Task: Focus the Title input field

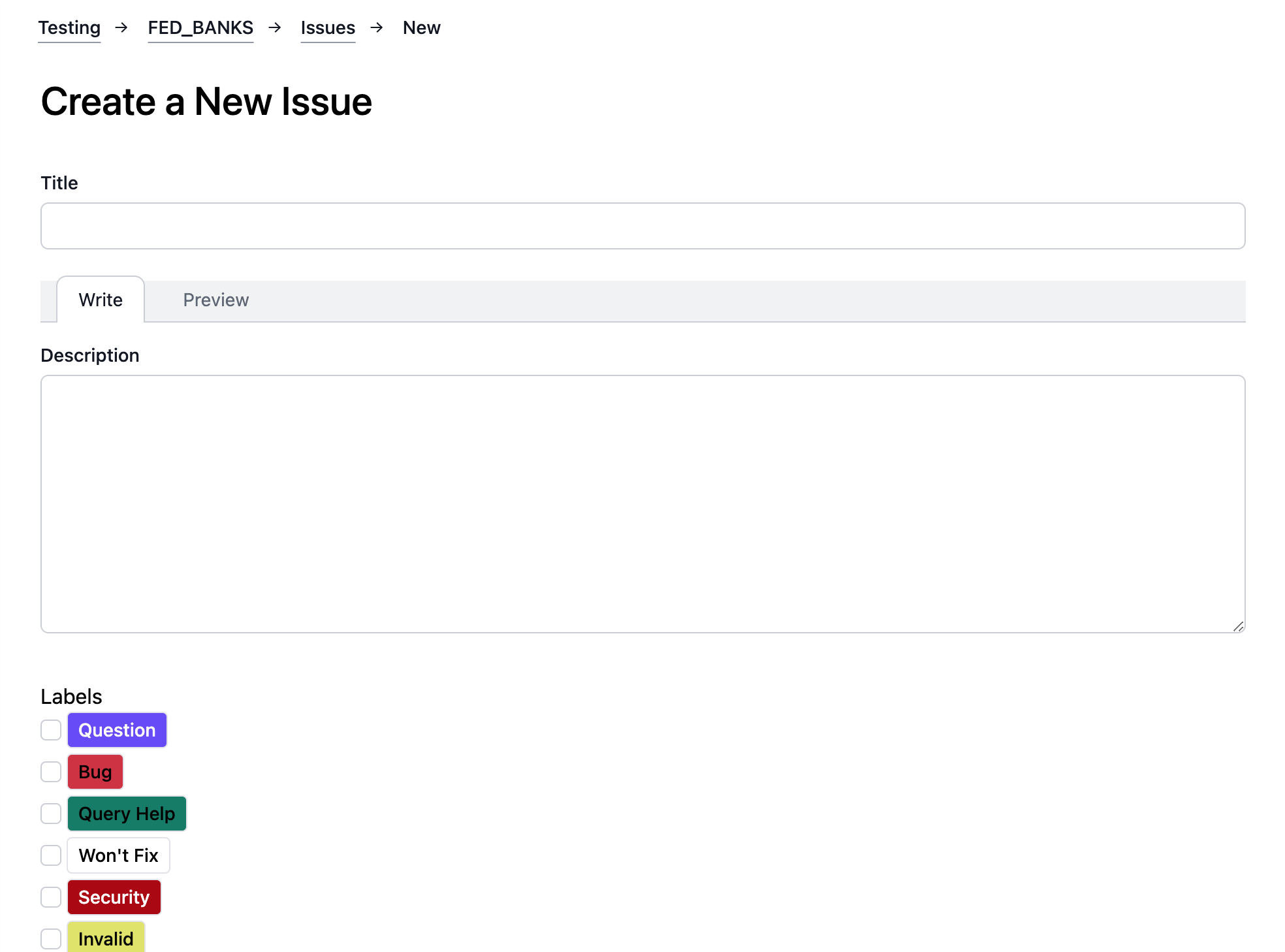Action: (x=642, y=226)
